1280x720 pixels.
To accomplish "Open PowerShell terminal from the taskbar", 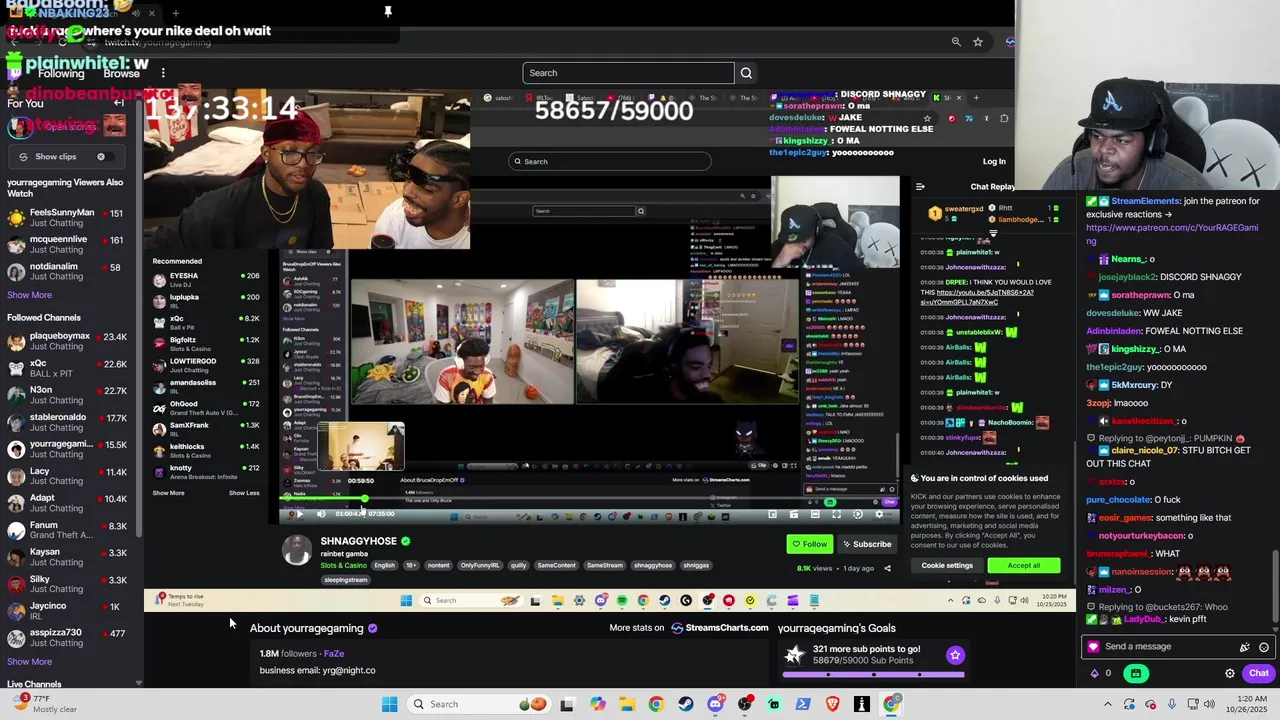I will (803, 704).
